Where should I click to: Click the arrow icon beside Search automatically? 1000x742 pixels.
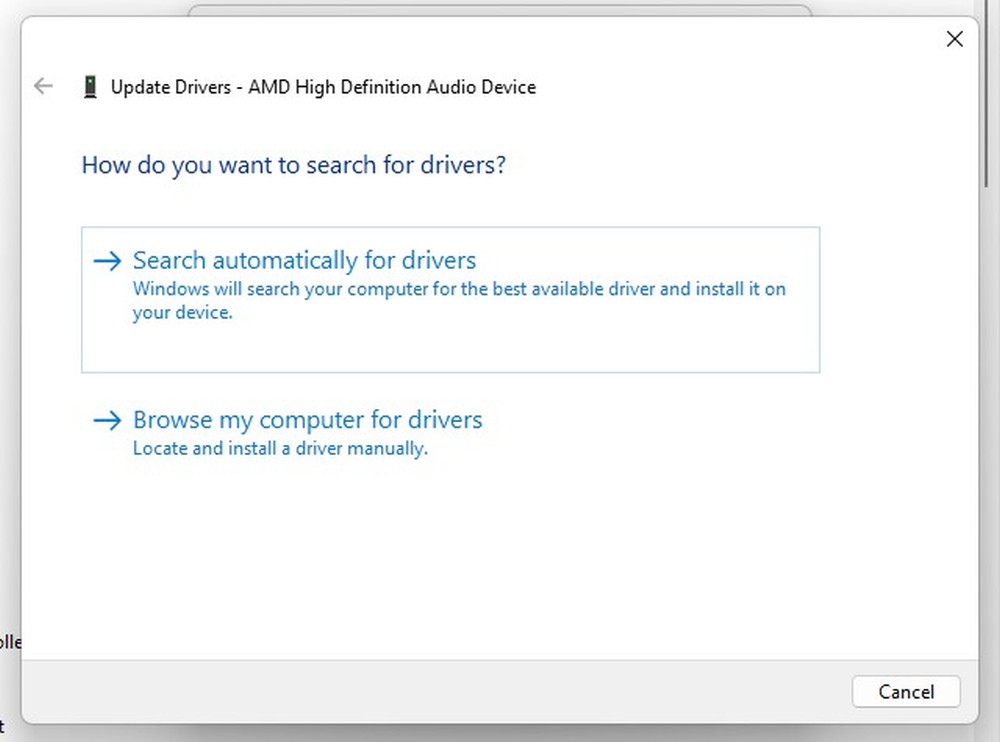click(x=107, y=260)
